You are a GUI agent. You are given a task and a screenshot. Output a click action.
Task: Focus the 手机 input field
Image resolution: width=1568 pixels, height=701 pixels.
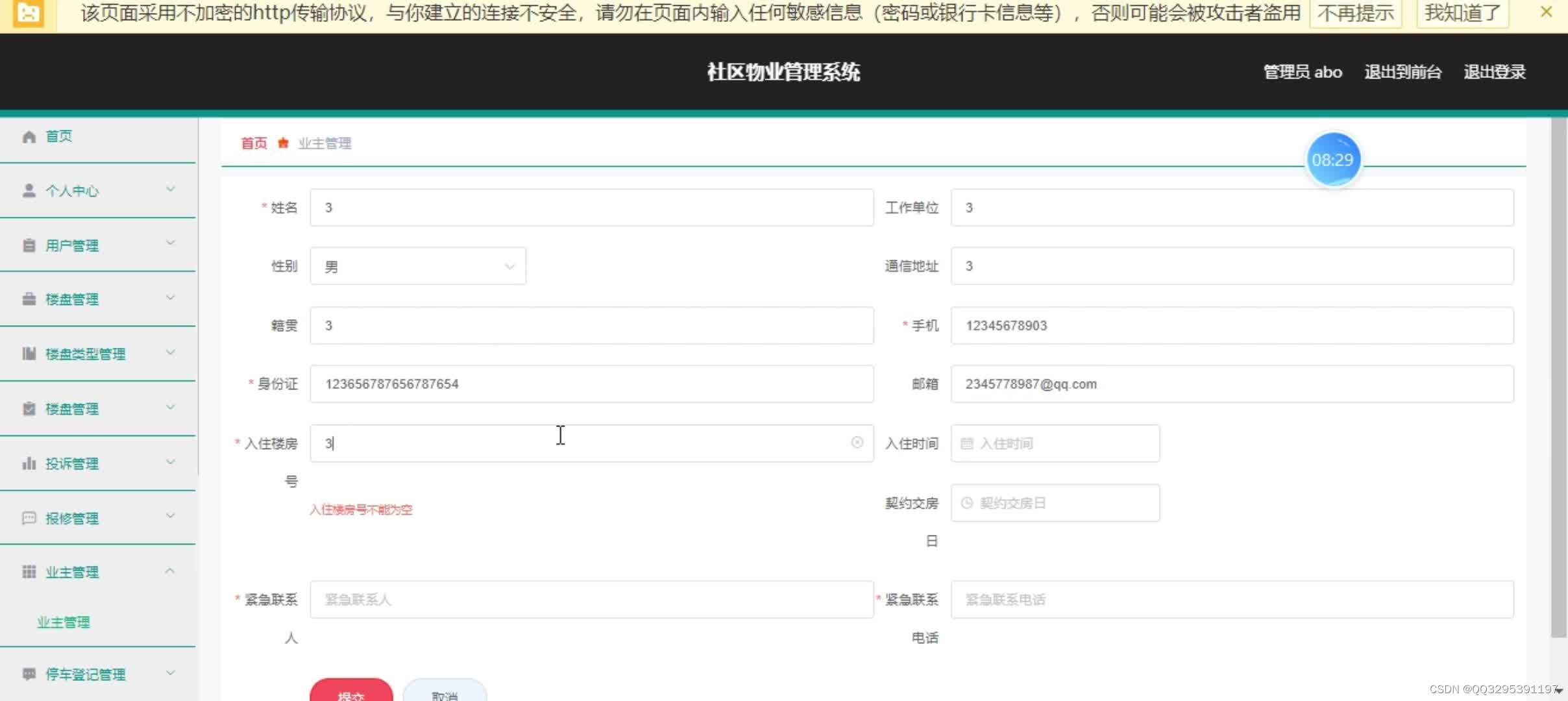click(x=1232, y=325)
